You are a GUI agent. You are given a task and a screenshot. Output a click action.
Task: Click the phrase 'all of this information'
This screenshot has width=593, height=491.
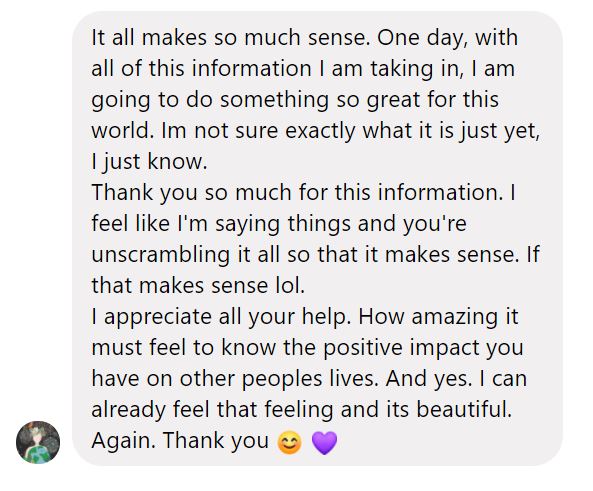pyautogui.click(x=202, y=69)
